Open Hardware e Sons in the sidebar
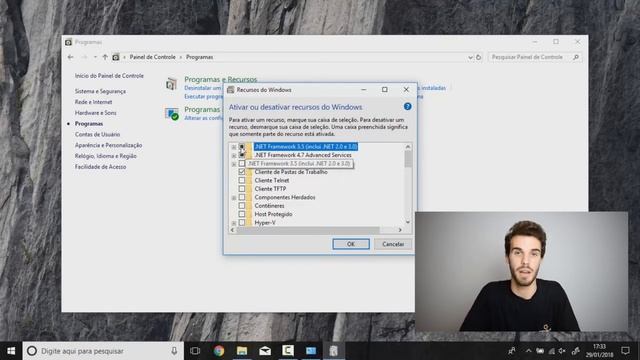640x360 pixels. point(96,113)
